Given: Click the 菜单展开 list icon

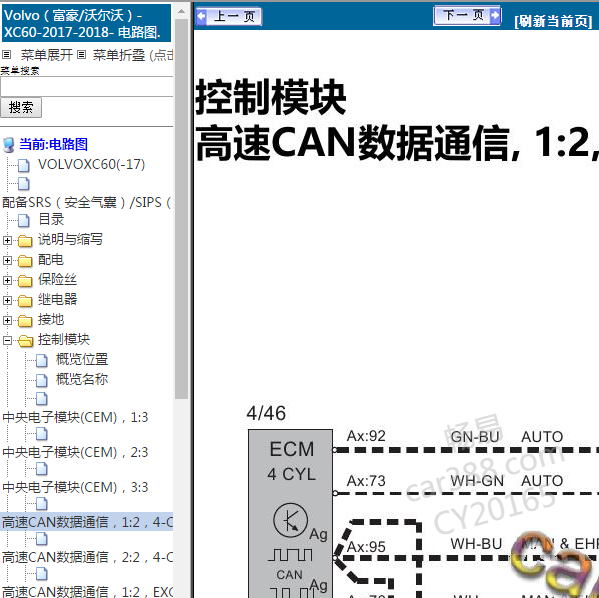Looking at the screenshot, I should tap(6, 55).
